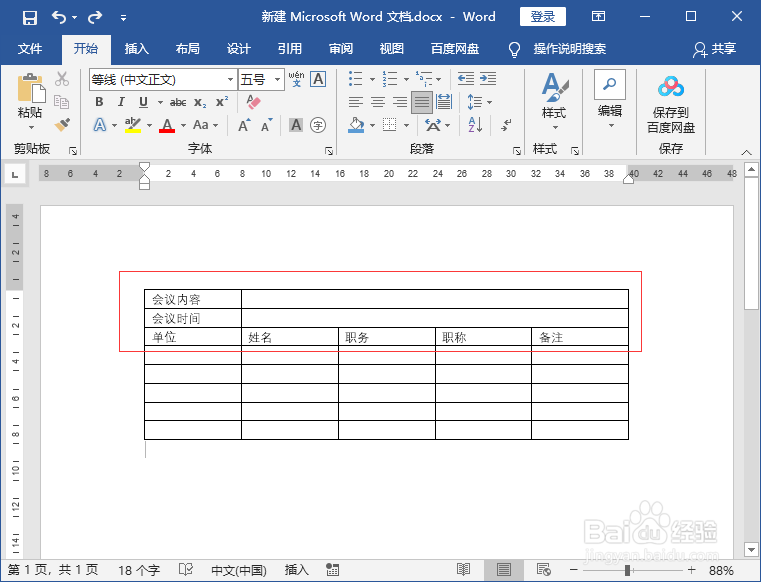Image resolution: width=761 pixels, height=582 pixels.
Task: Apply character shading icon
Action: click(296, 125)
